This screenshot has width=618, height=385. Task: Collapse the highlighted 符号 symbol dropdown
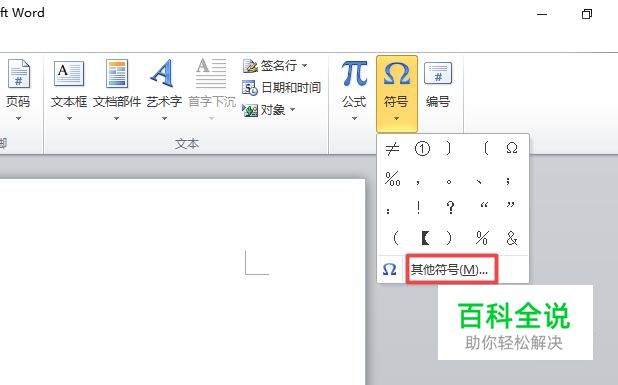396,94
